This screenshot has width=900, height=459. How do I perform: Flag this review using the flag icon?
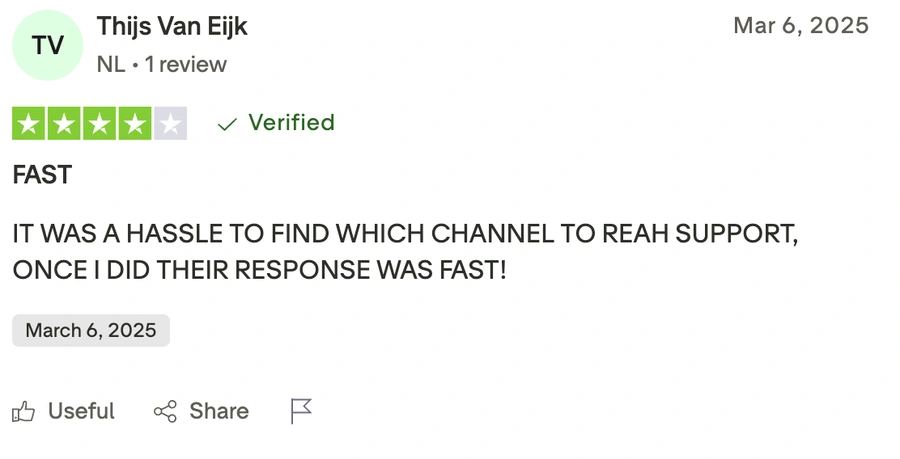301,411
